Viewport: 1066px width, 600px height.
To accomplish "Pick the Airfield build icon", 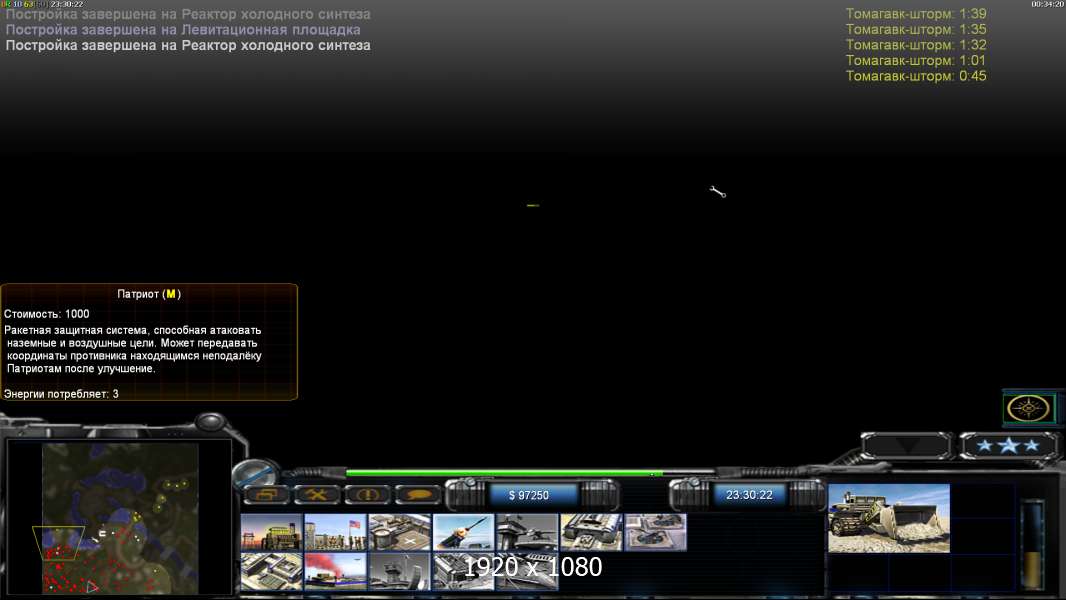I will (655, 532).
